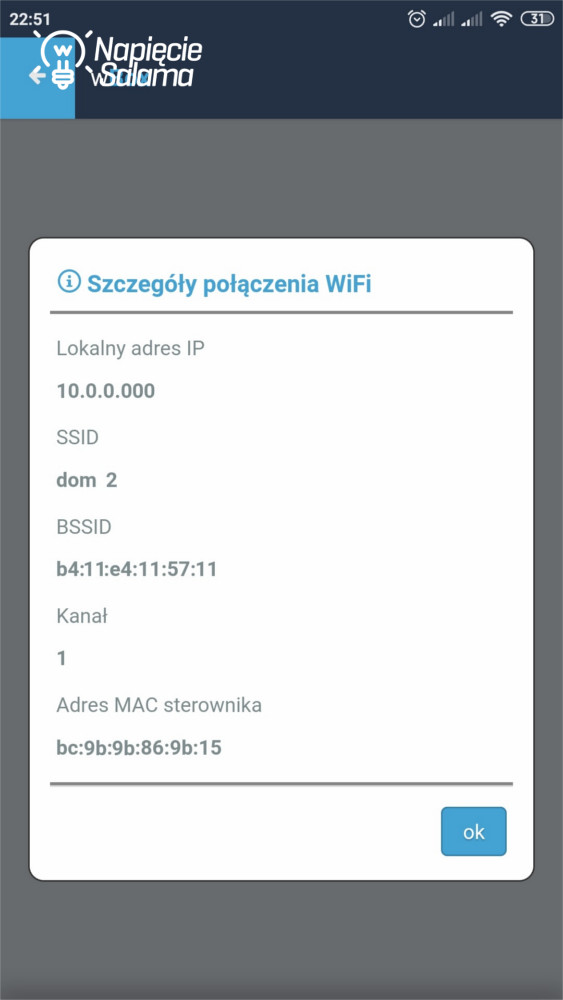Tap the info circle icon
Image resolution: width=563 pixels, height=1000 pixels.
(x=67, y=280)
